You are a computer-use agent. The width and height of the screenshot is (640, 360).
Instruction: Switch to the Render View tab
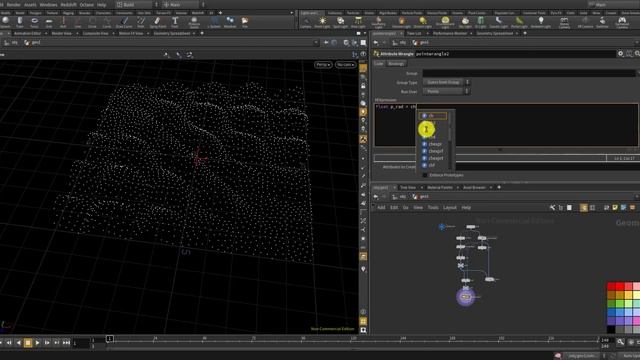[62, 33]
